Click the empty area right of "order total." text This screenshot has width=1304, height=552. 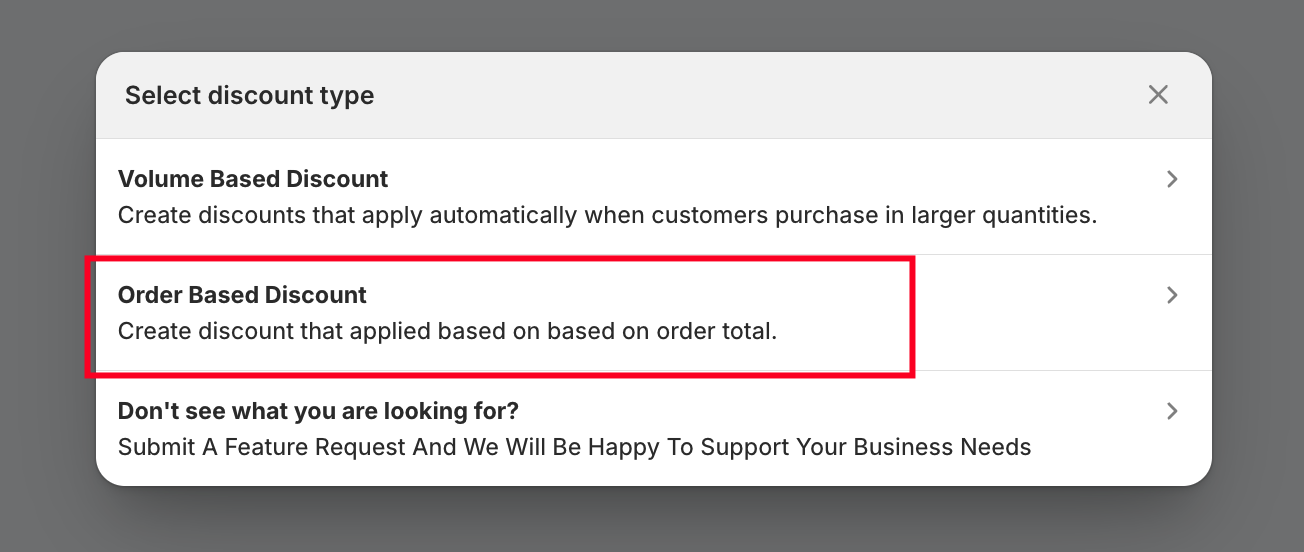(1000, 331)
